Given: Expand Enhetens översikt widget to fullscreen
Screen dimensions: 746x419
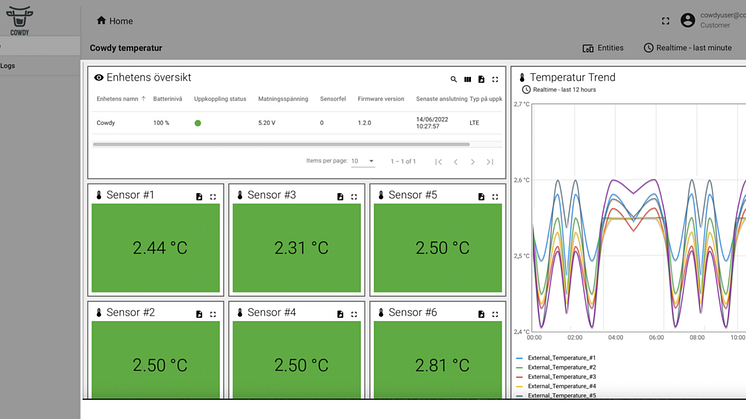Looking at the screenshot, I should click(495, 79).
